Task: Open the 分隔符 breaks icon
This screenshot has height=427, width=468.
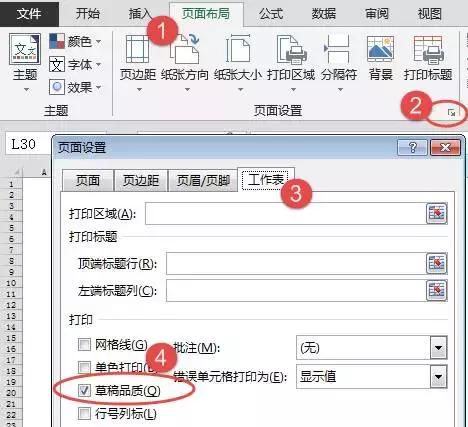Action: click(338, 49)
